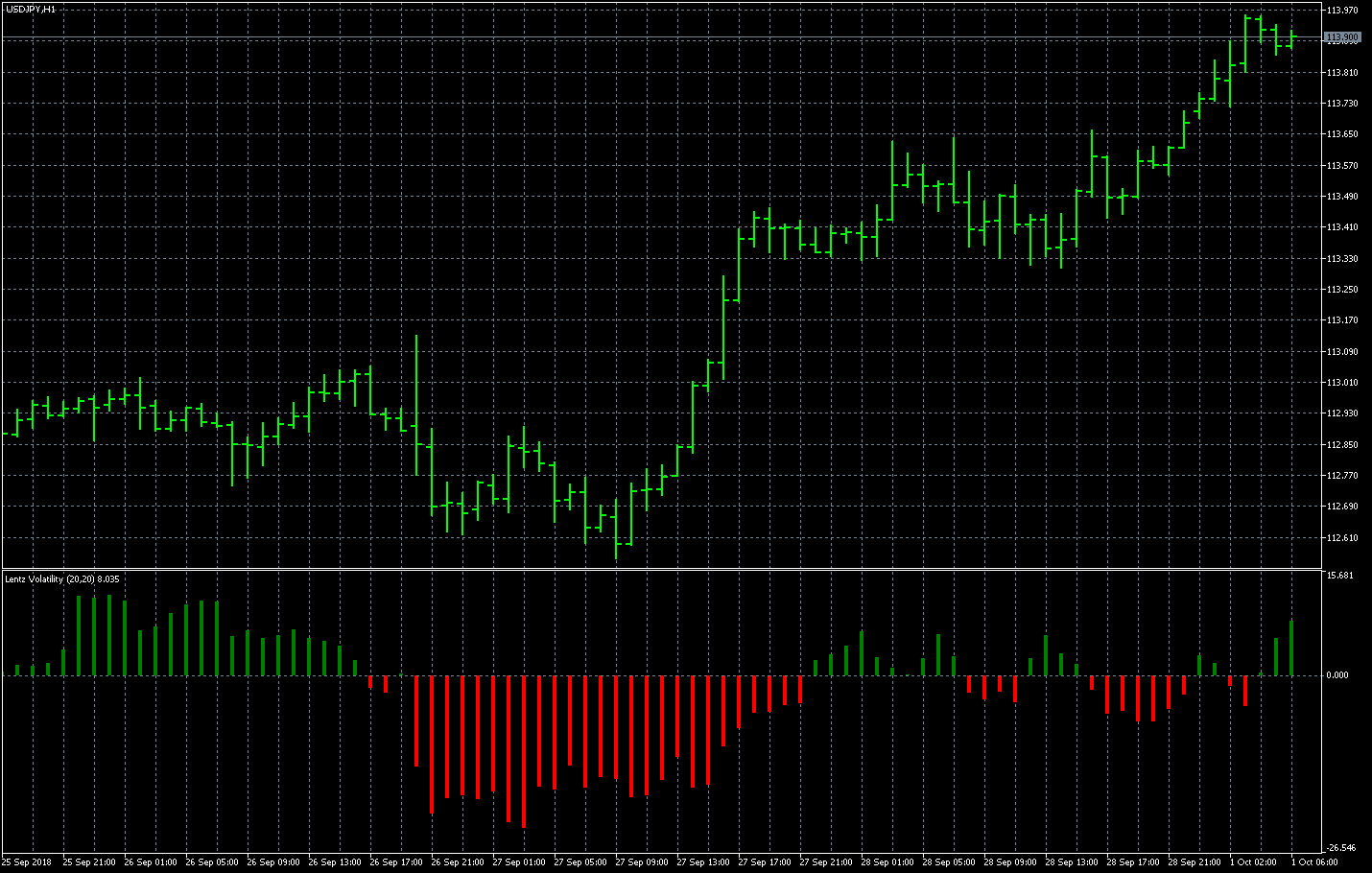Click the 26 Sep 17:00 time label

pyautogui.click(x=396, y=862)
